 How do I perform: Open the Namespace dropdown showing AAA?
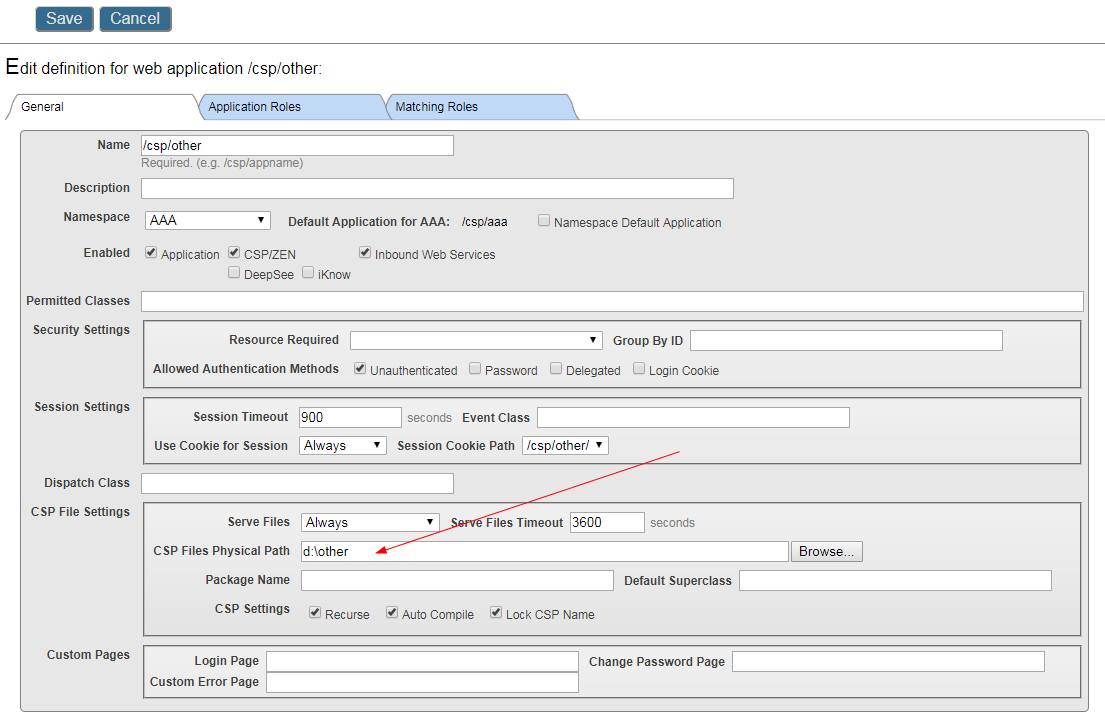point(207,220)
